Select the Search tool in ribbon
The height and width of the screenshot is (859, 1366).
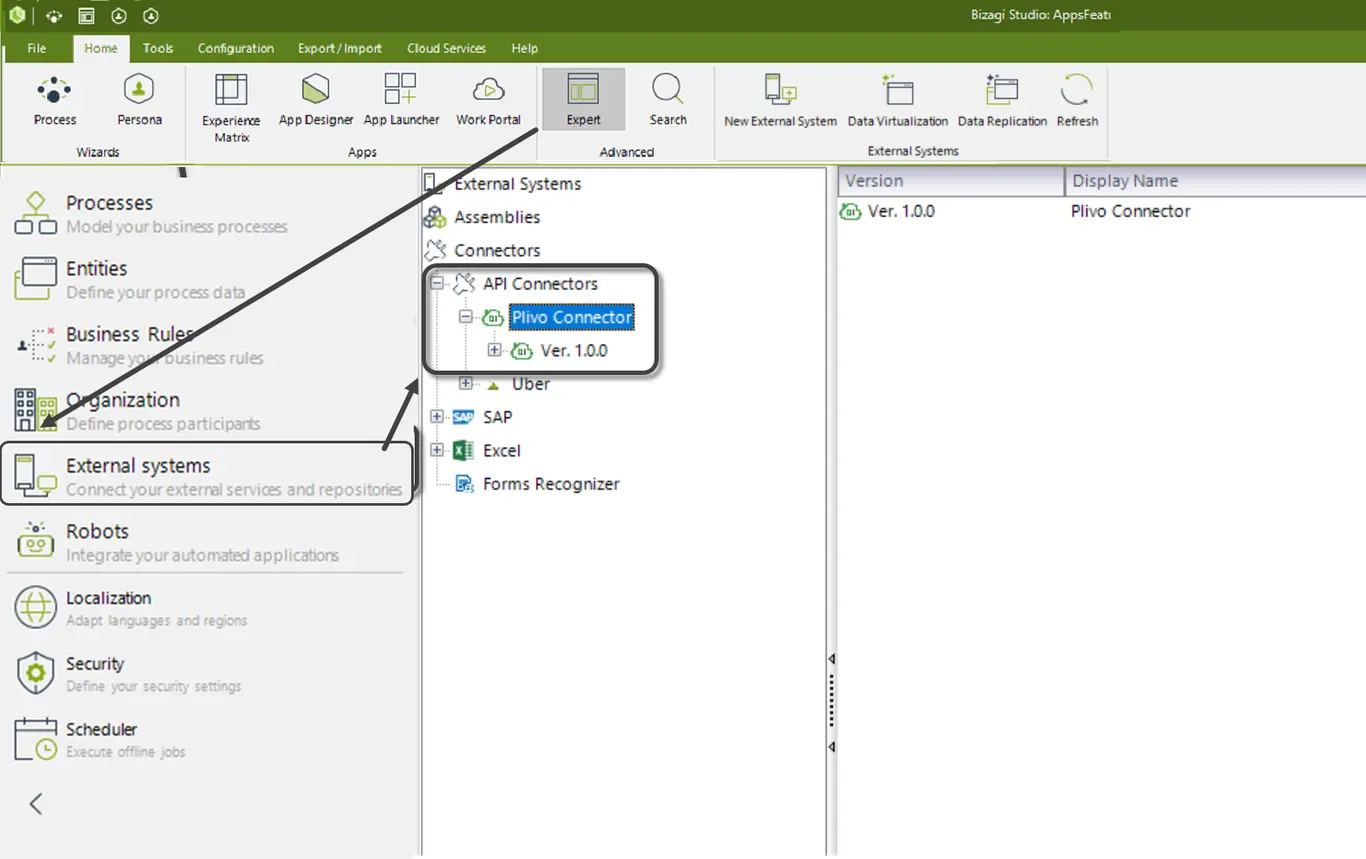(x=667, y=100)
